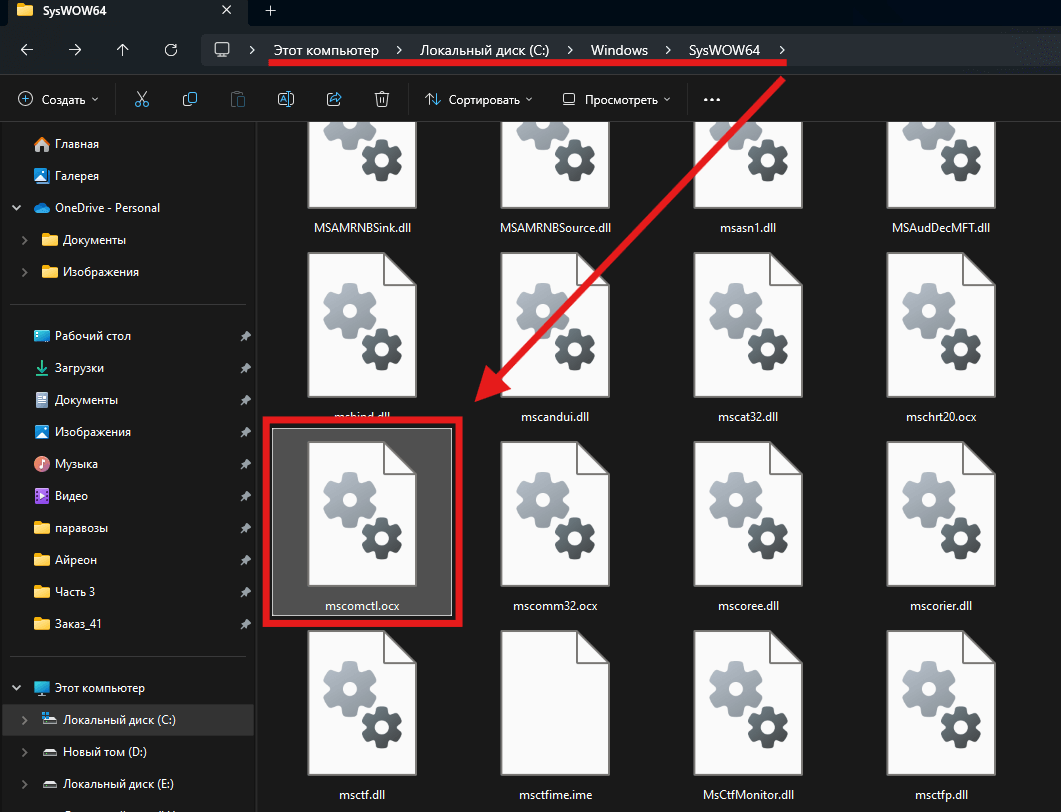Click pin icon next to Музыка

245,464
